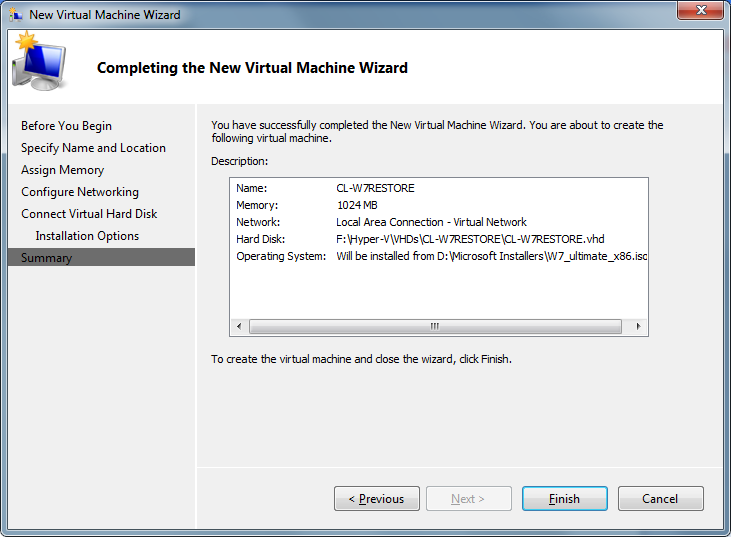Click the horizontal scrollbar thumb in the description box
The height and width of the screenshot is (537, 731).
(434, 327)
